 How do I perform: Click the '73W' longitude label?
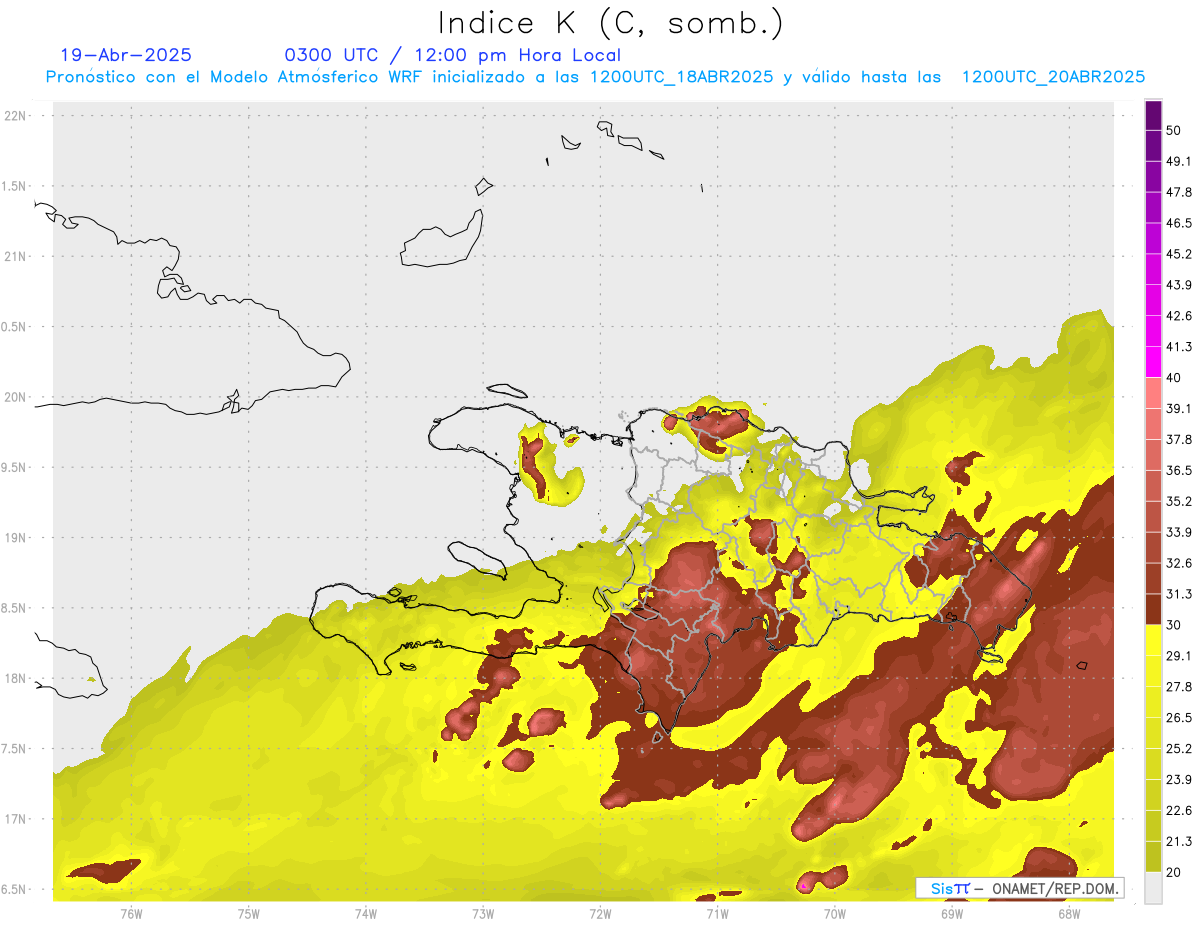pos(483,913)
